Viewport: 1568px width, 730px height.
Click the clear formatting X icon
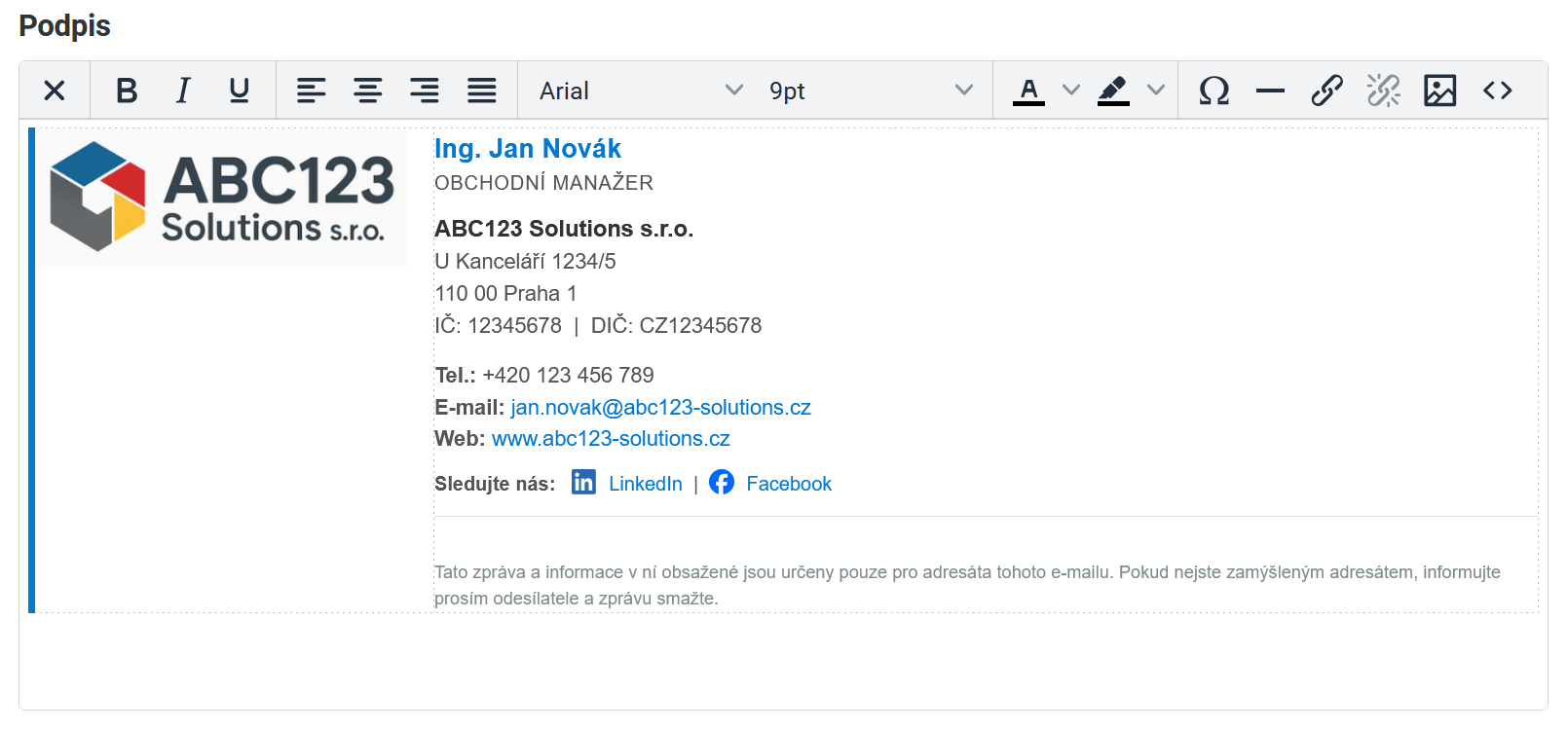pos(55,91)
